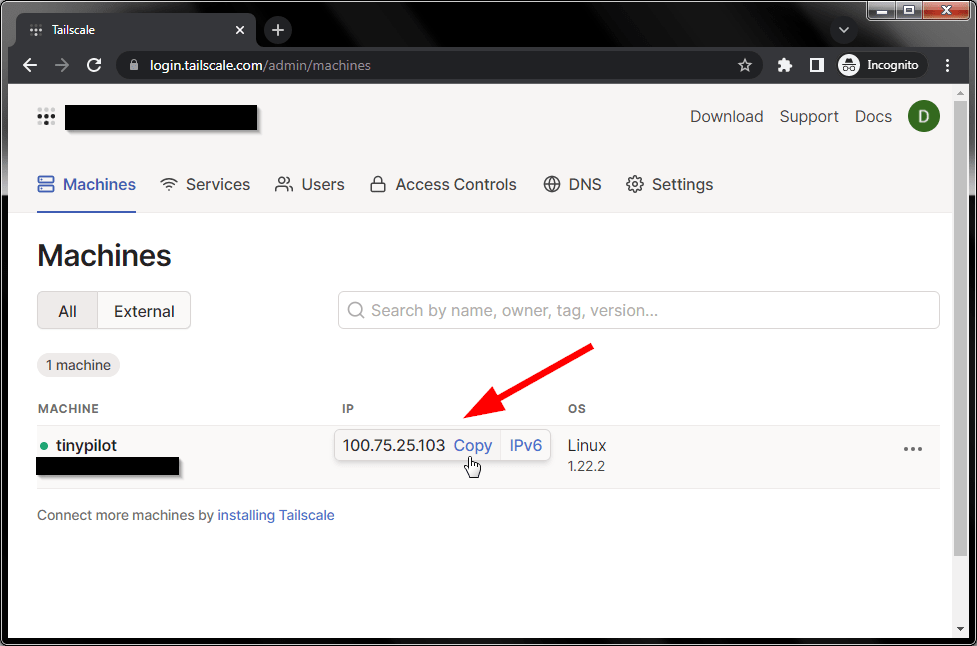Switch to the IPv6 address

tap(525, 445)
